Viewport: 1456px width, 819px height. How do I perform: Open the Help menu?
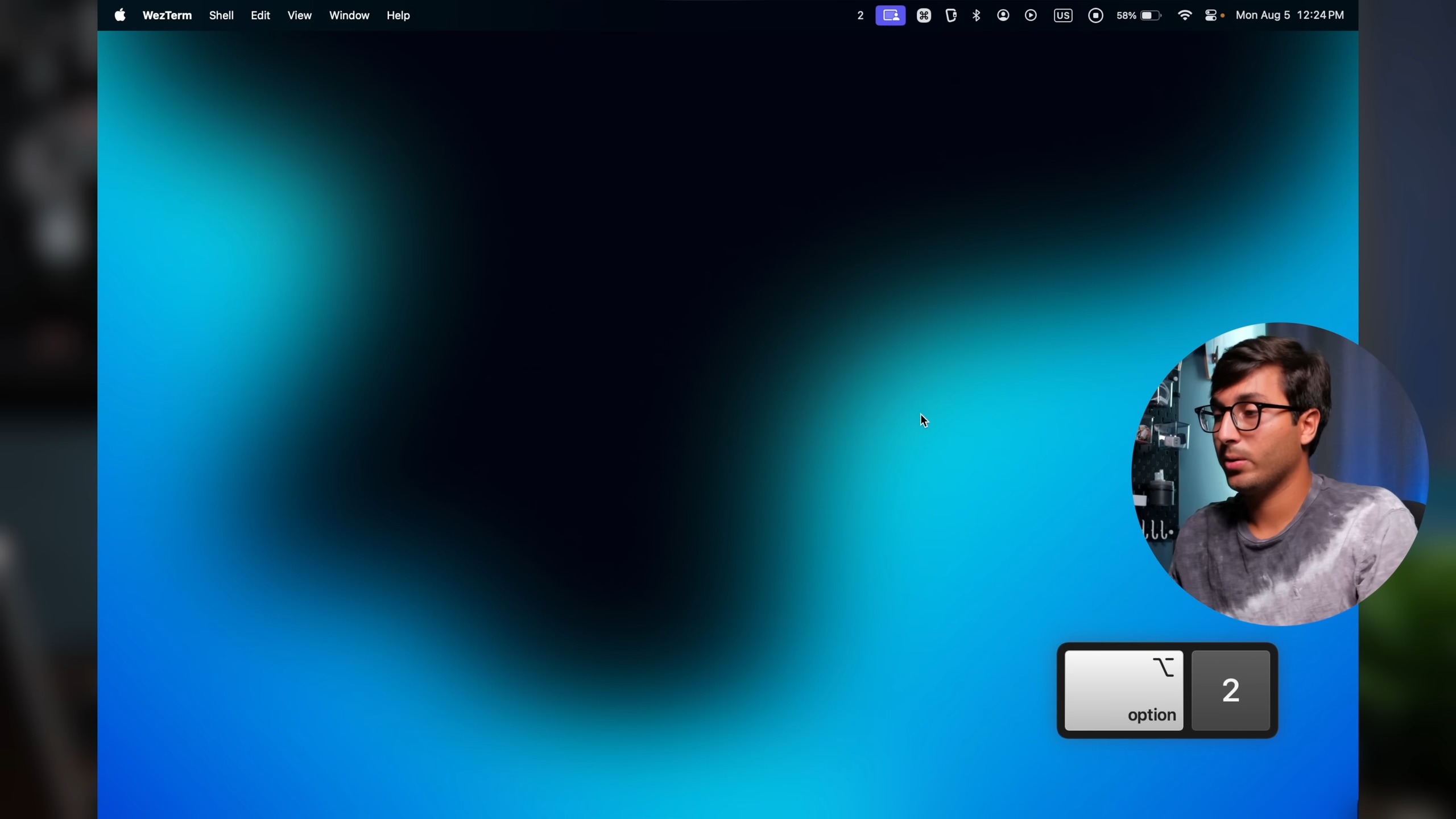click(x=398, y=15)
